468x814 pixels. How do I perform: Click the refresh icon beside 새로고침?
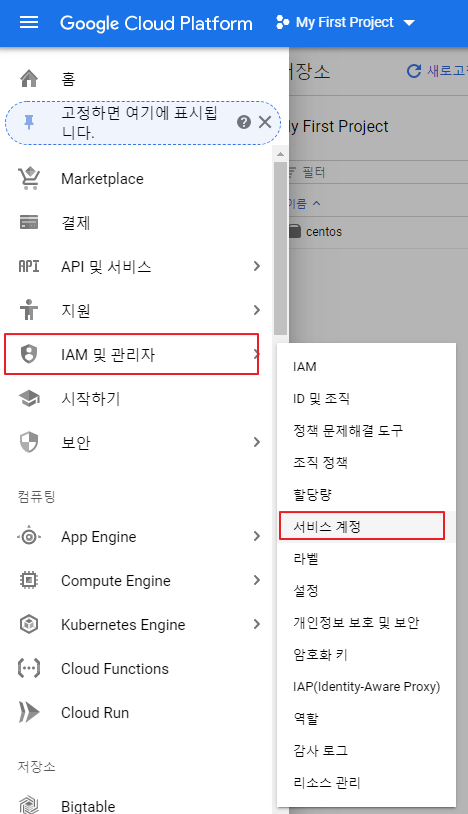[414, 71]
